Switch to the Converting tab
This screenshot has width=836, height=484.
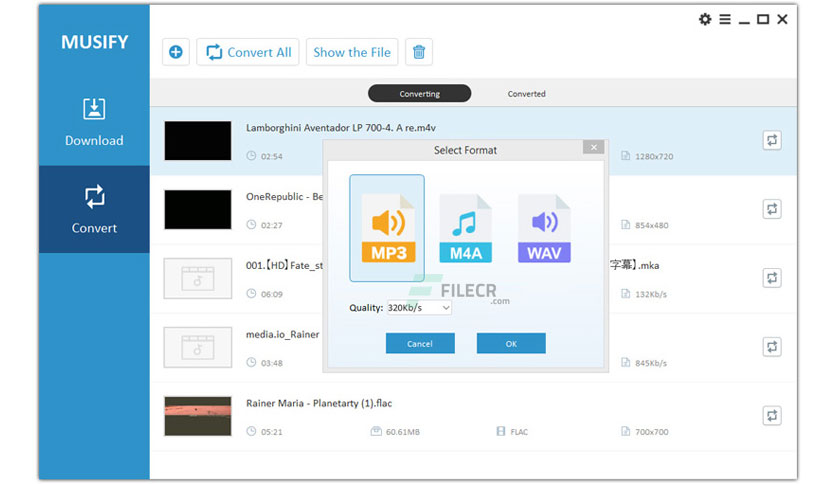coord(420,93)
